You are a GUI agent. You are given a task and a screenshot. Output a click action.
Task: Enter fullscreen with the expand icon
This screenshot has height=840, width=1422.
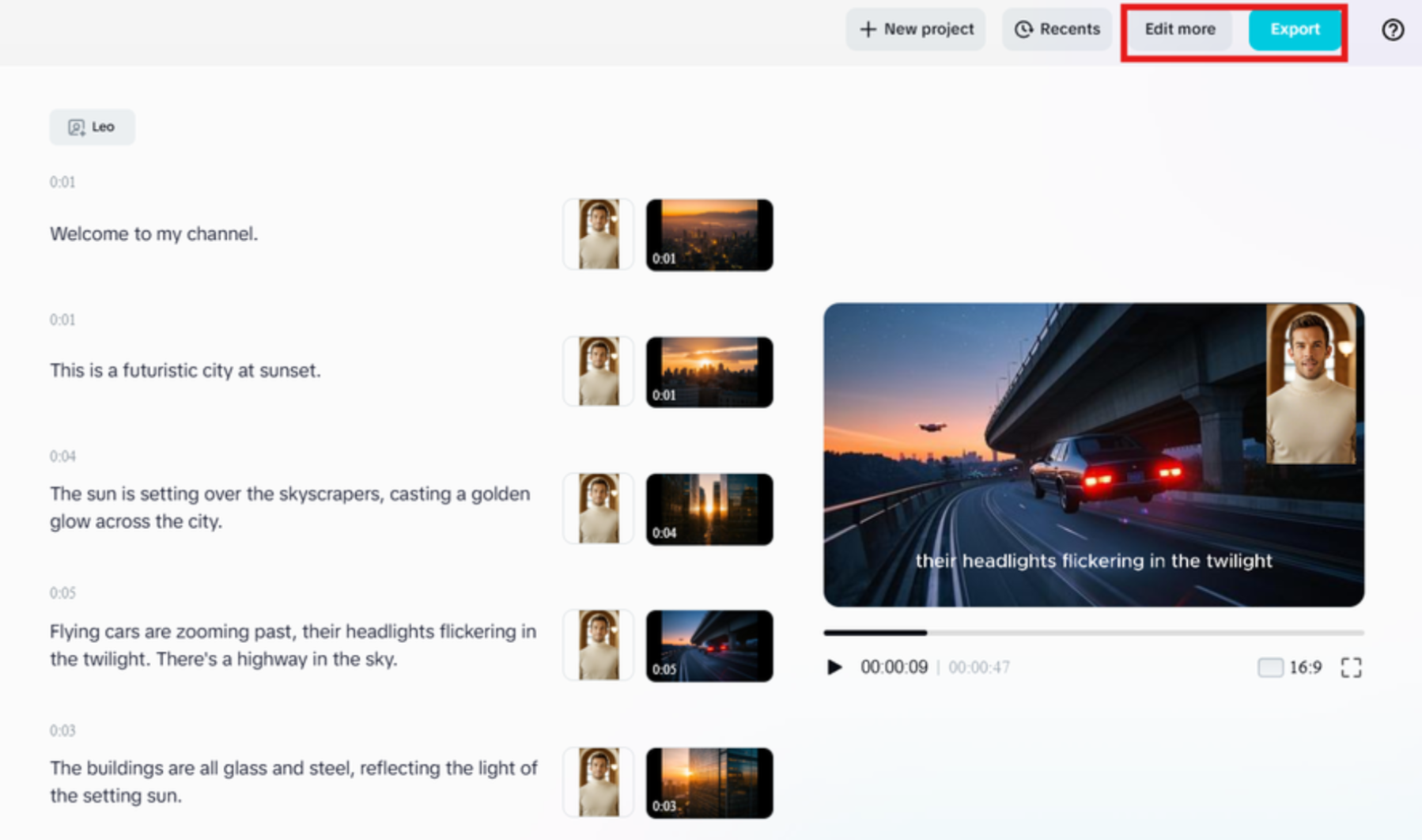point(1352,668)
